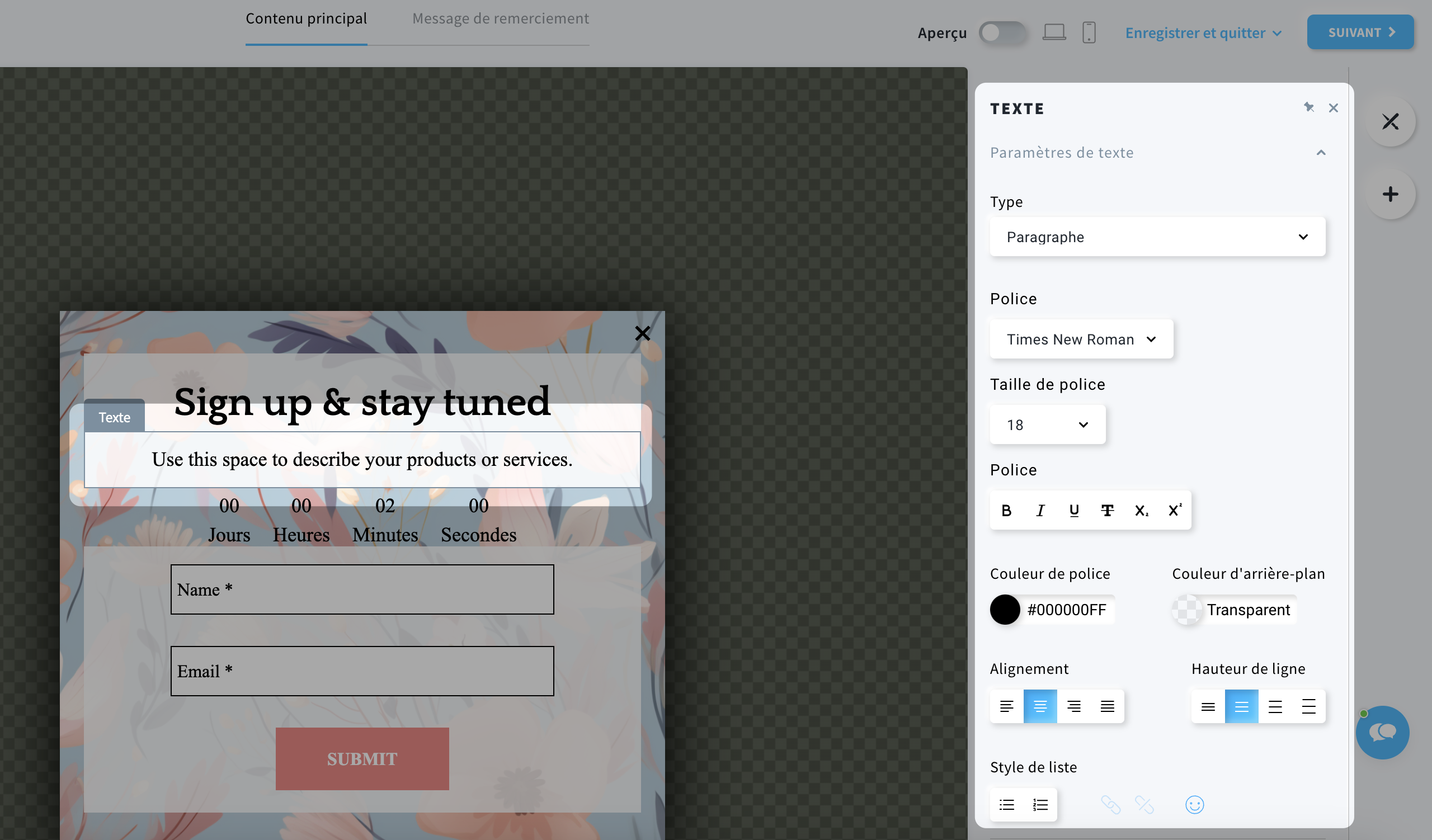
Task: Open the Police font dropdown
Action: click(x=1081, y=338)
